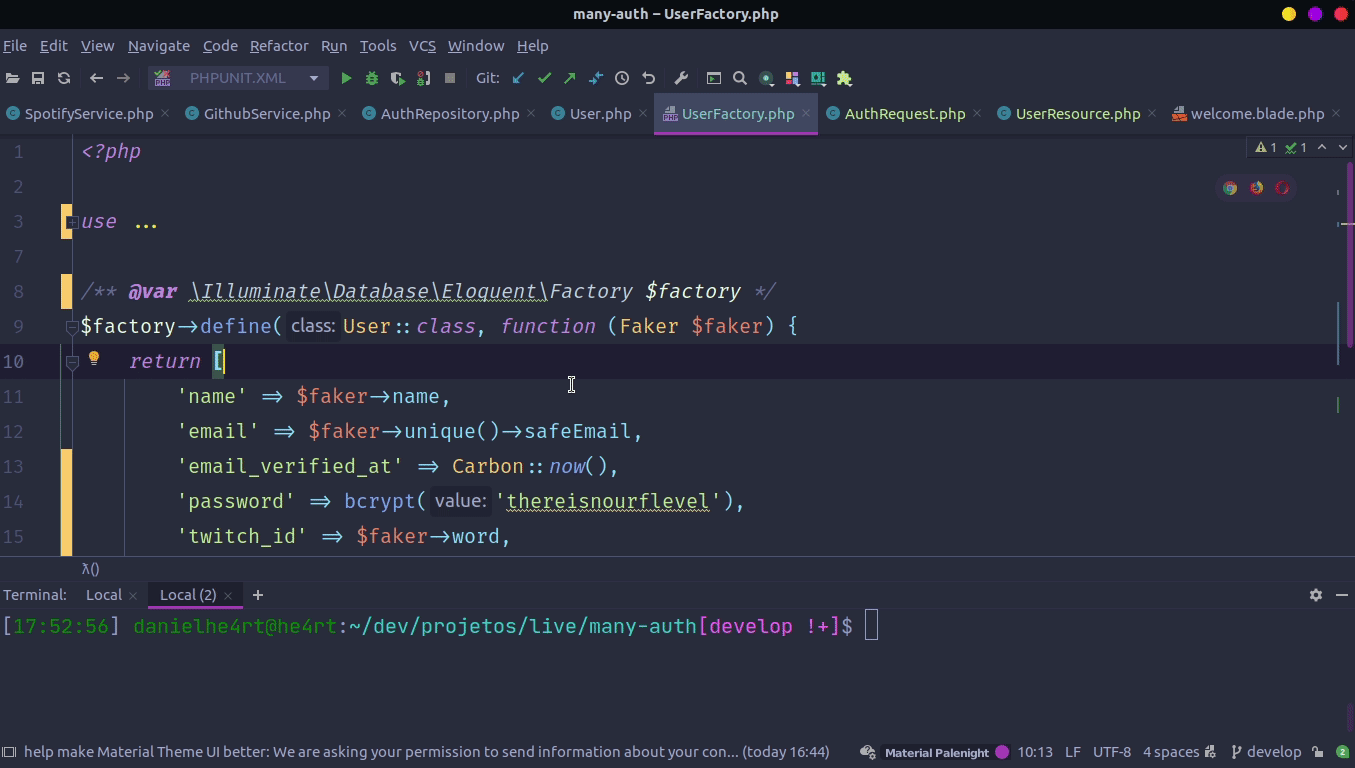Collapse the return array fold marker
The height and width of the screenshot is (768, 1355).
(72, 362)
